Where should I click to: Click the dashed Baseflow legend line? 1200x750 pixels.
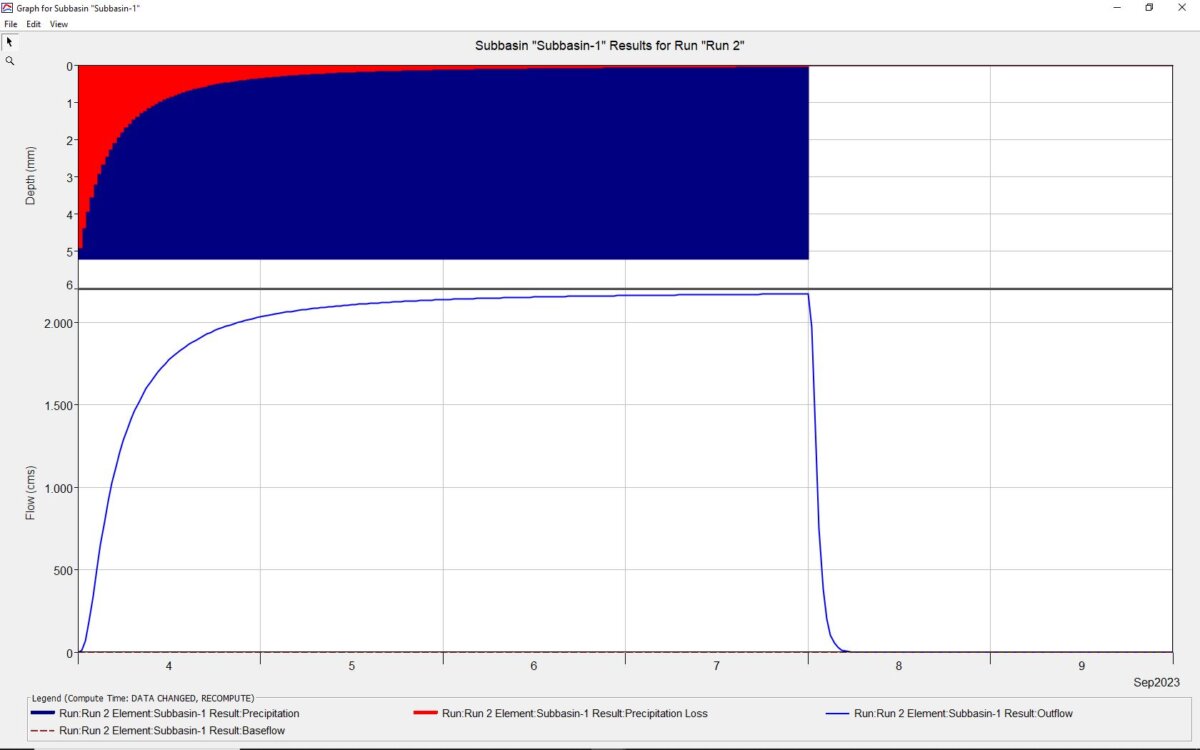(x=44, y=731)
